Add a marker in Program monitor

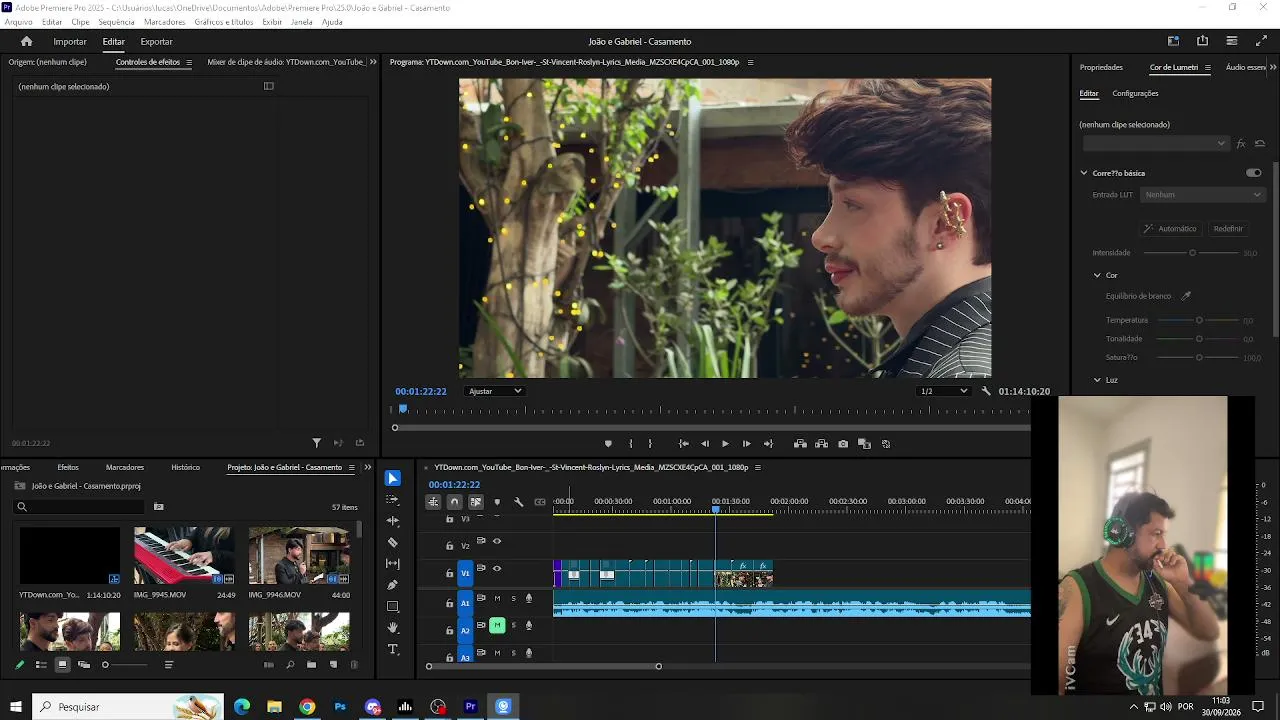[608, 444]
